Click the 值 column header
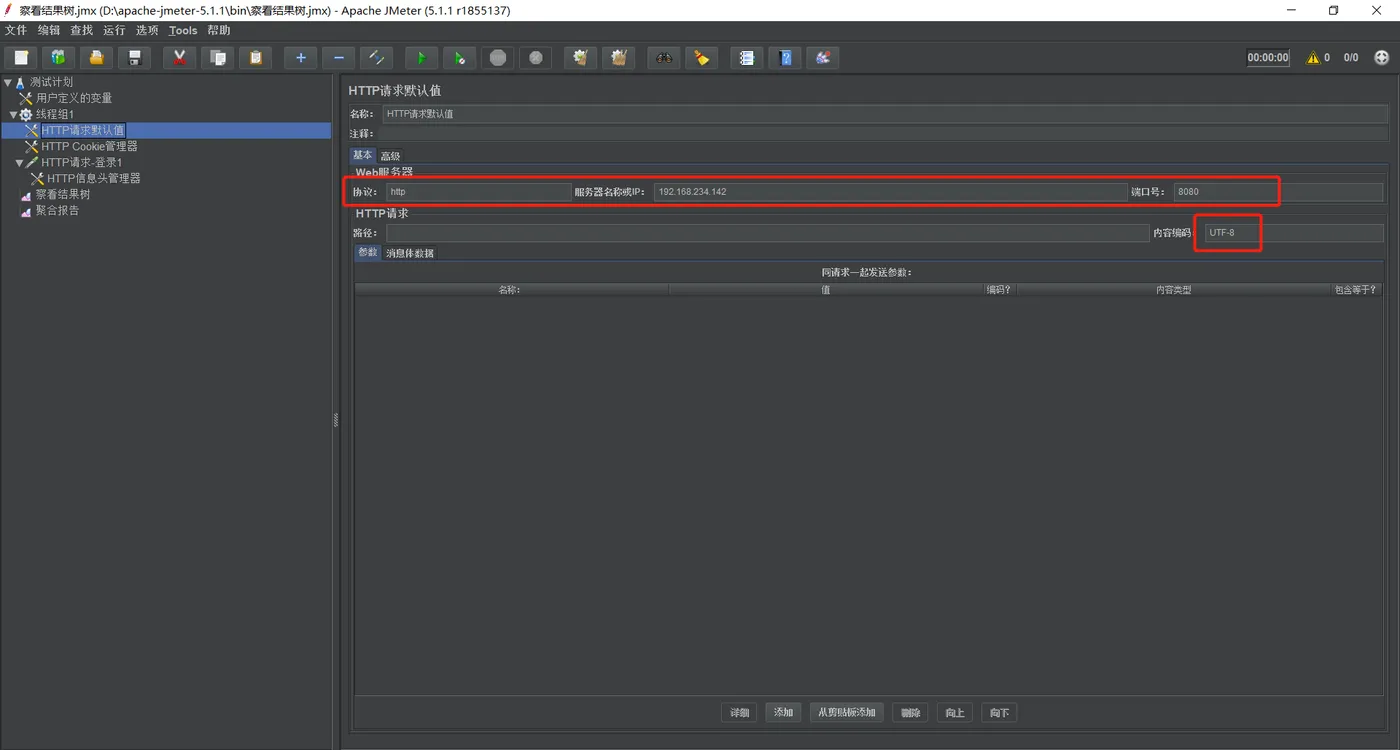The height and width of the screenshot is (750, 1400). click(826, 290)
